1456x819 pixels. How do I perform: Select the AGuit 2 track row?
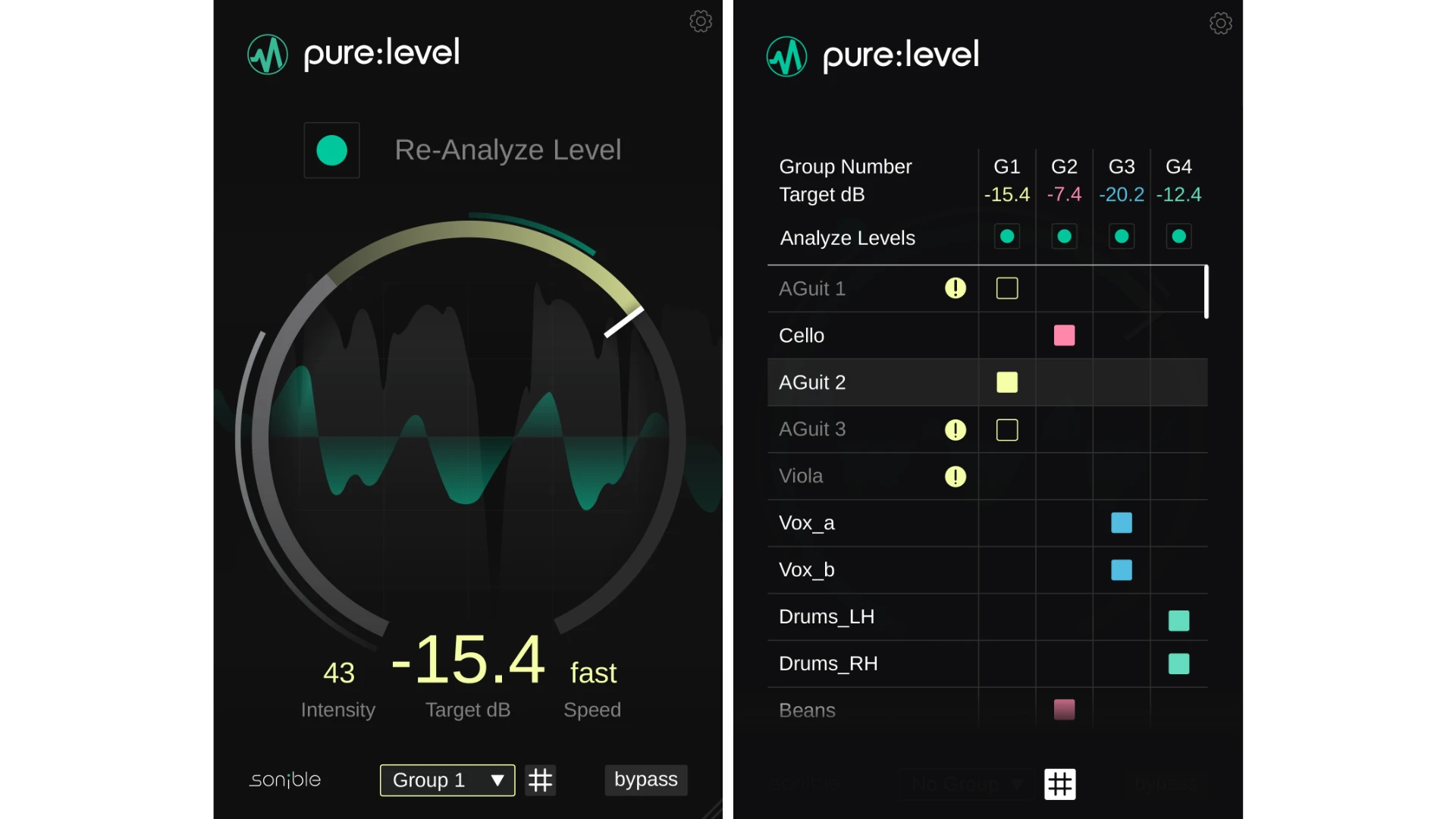tap(812, 382)
